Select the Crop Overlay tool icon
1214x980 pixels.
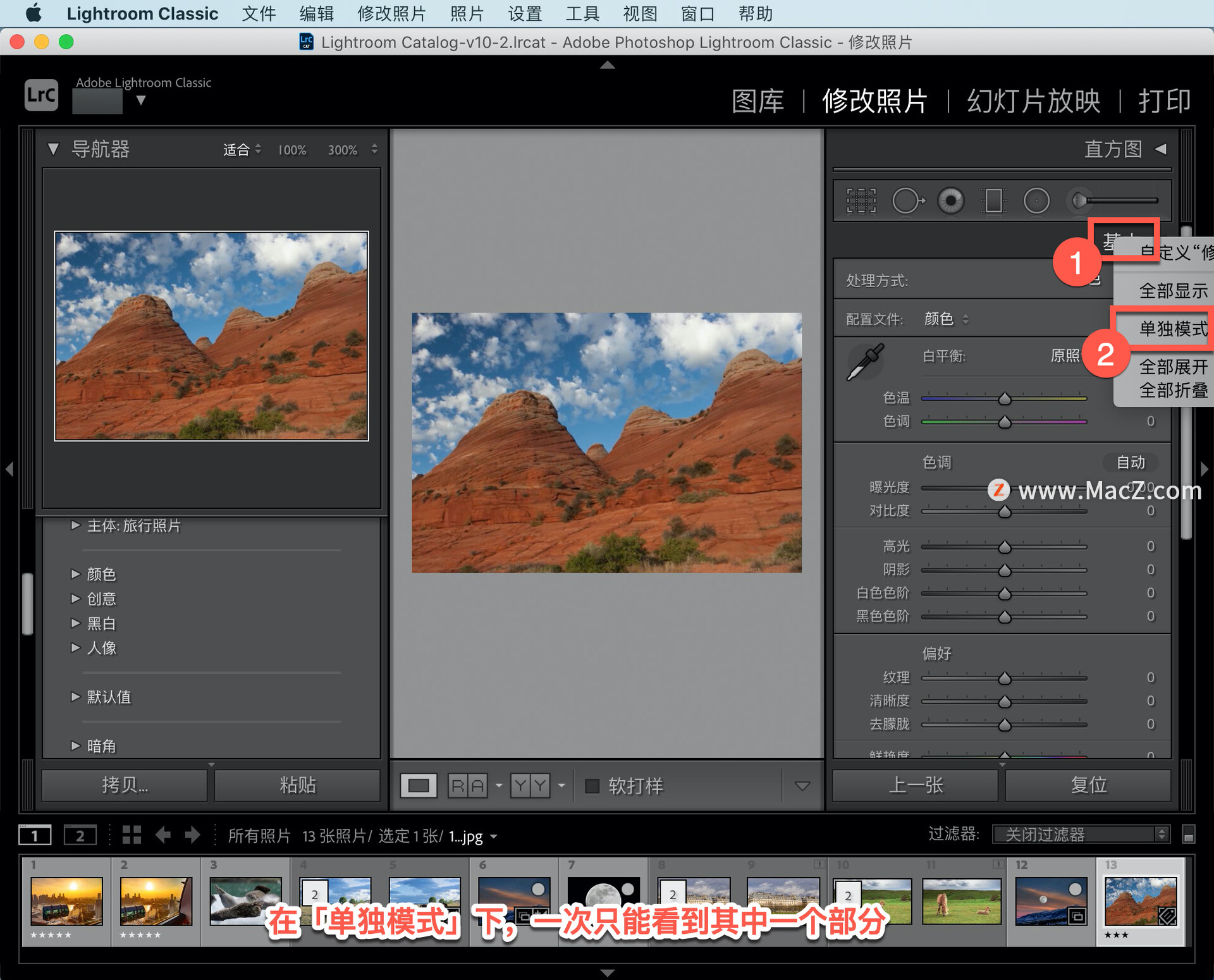(861, 201)
